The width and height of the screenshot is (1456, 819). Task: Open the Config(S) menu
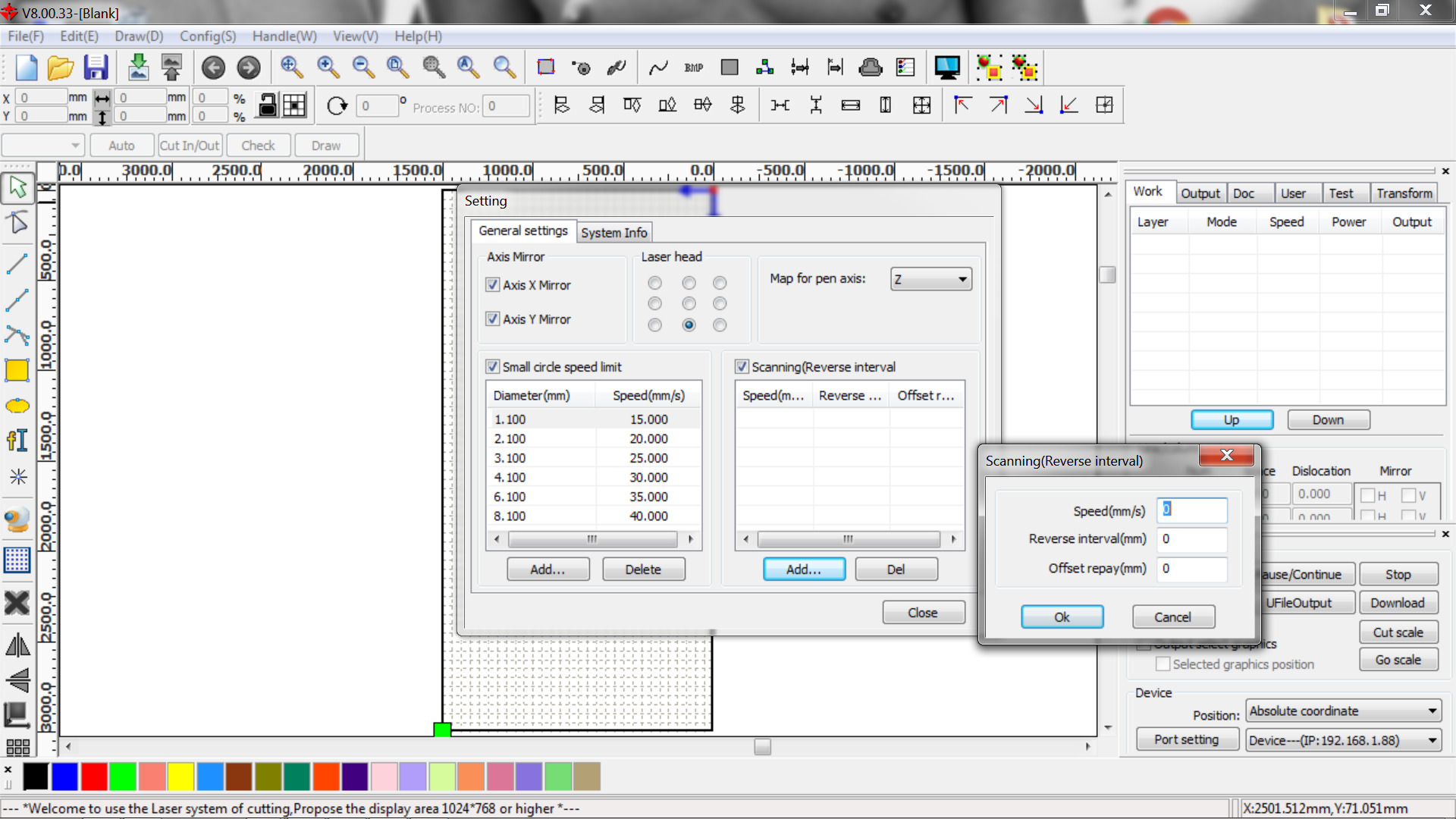pos(208,36)
